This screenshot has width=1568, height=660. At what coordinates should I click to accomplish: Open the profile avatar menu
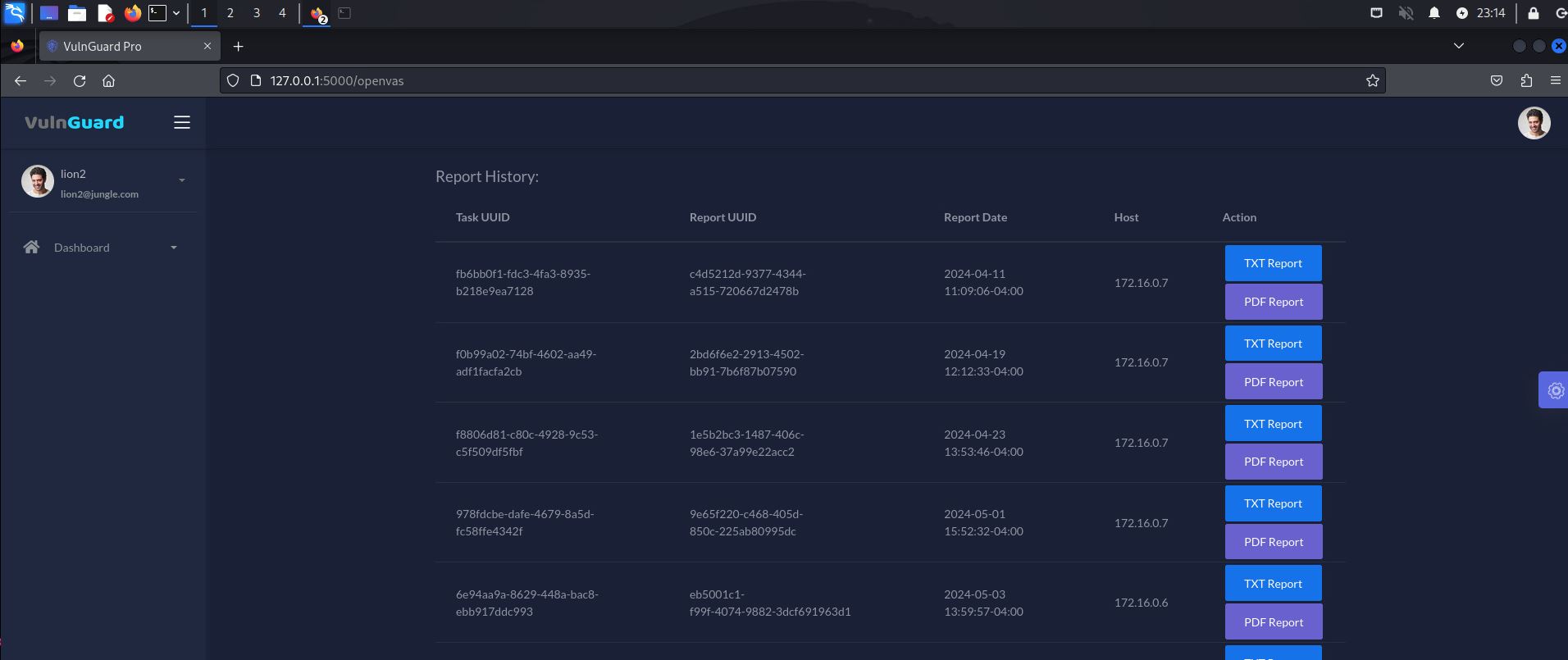(1534, 123)
